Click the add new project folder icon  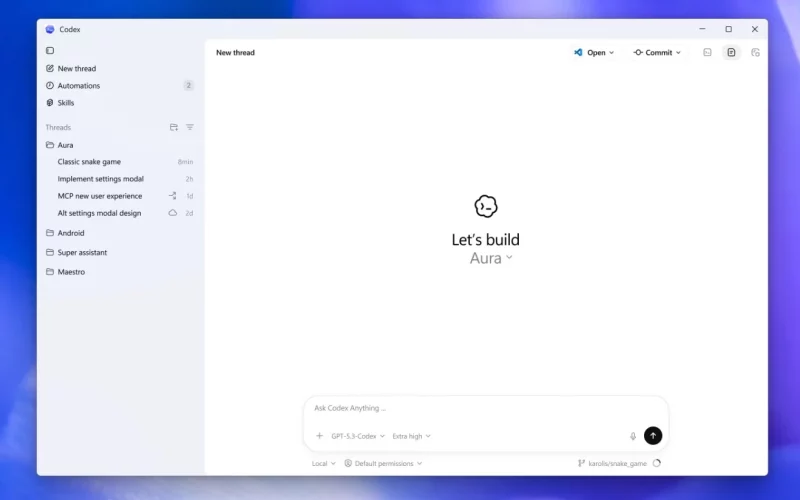tap(173, 127)
